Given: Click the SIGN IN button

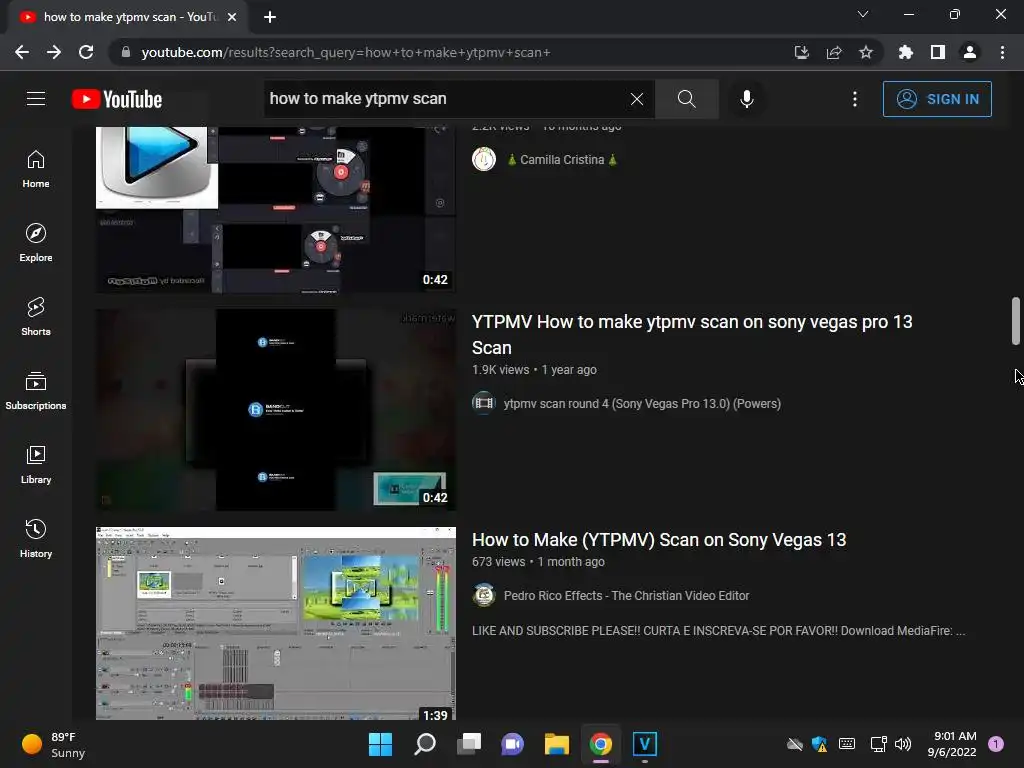Looking at the screenshot, I should click(x=937, y=99).
